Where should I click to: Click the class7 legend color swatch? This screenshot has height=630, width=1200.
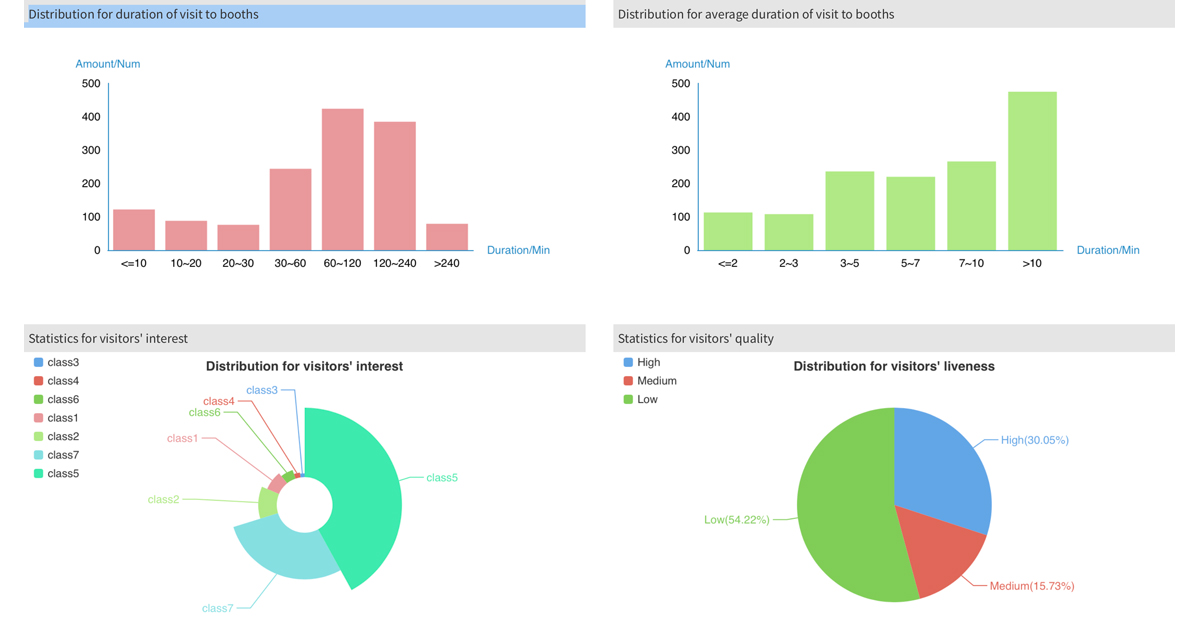[x=39, y=455]
